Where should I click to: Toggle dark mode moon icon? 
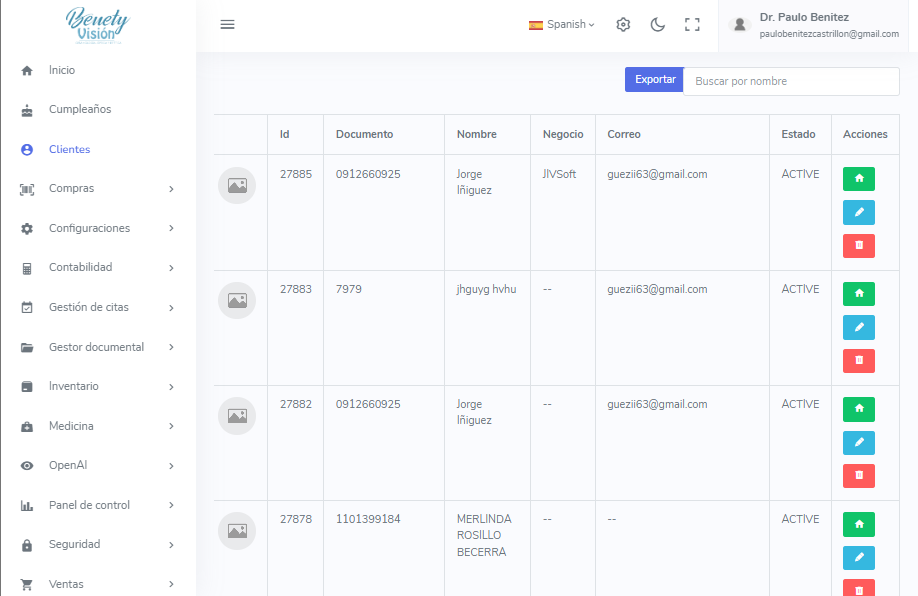(x=657, y=25)
